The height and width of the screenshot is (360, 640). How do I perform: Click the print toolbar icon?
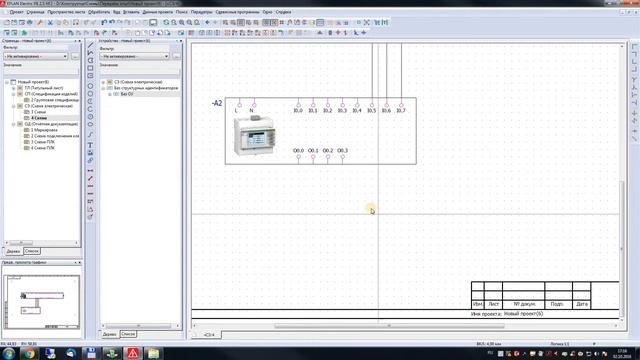click(x=30, y=22)
